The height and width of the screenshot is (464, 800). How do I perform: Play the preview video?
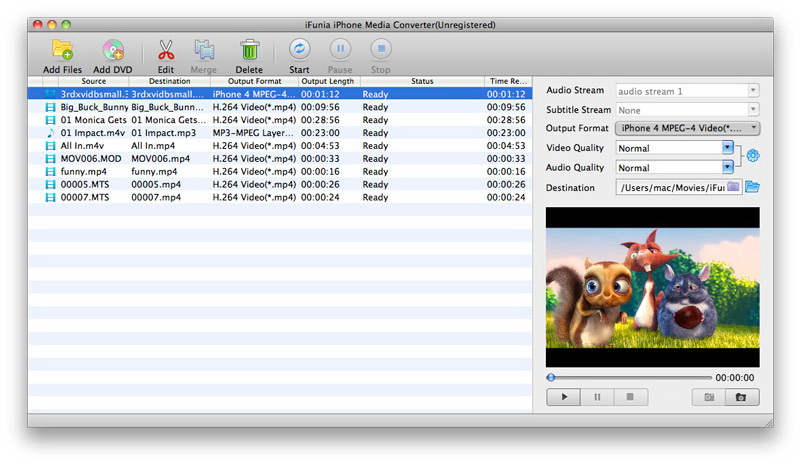[x=564, y=397]
